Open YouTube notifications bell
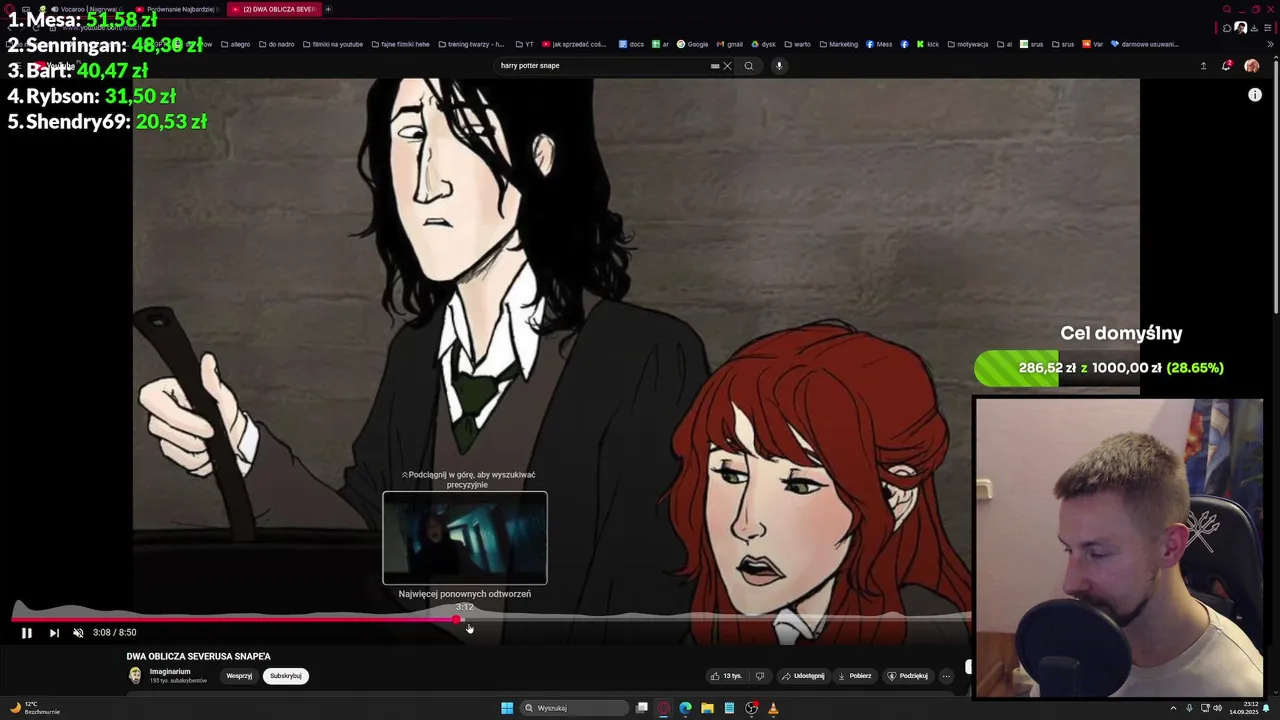The image size is (1280, 720). pyautogui.click(x=1227, y=66)
